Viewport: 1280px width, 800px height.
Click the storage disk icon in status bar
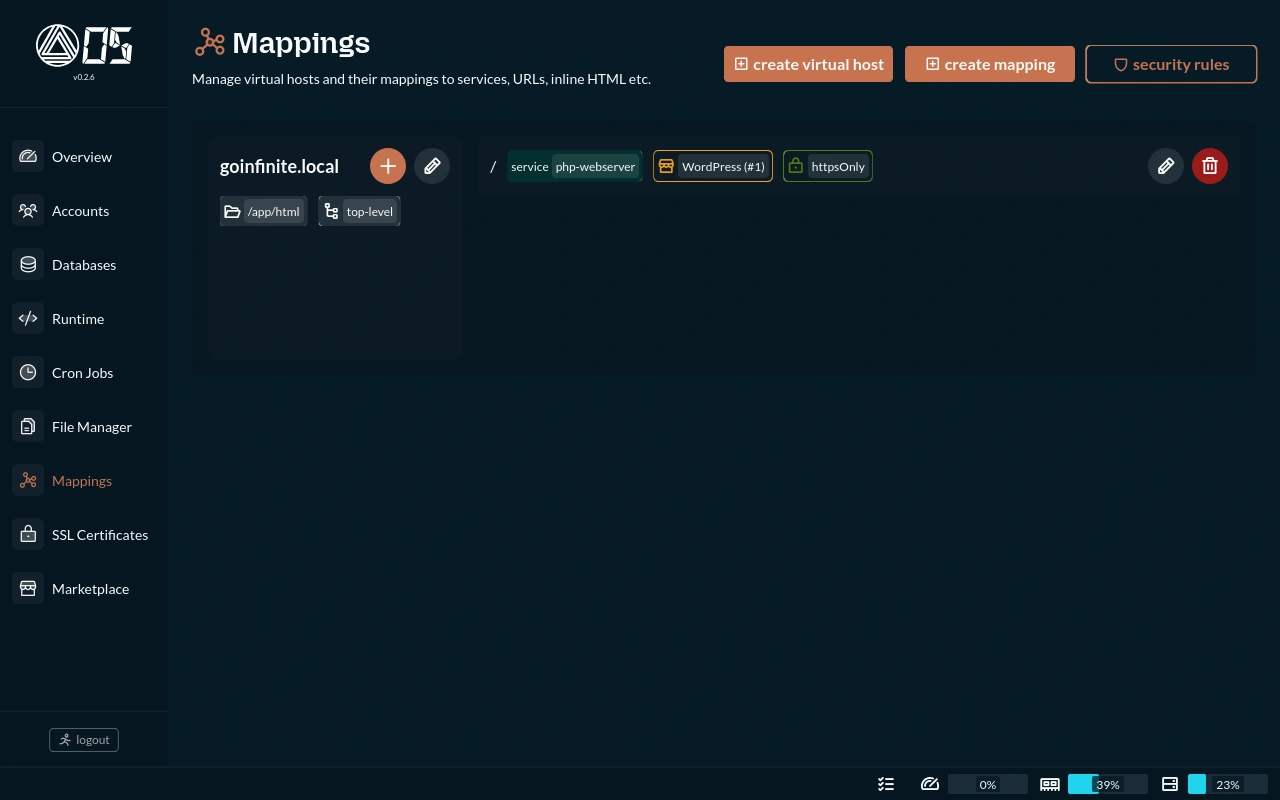tap(1170, 785)
